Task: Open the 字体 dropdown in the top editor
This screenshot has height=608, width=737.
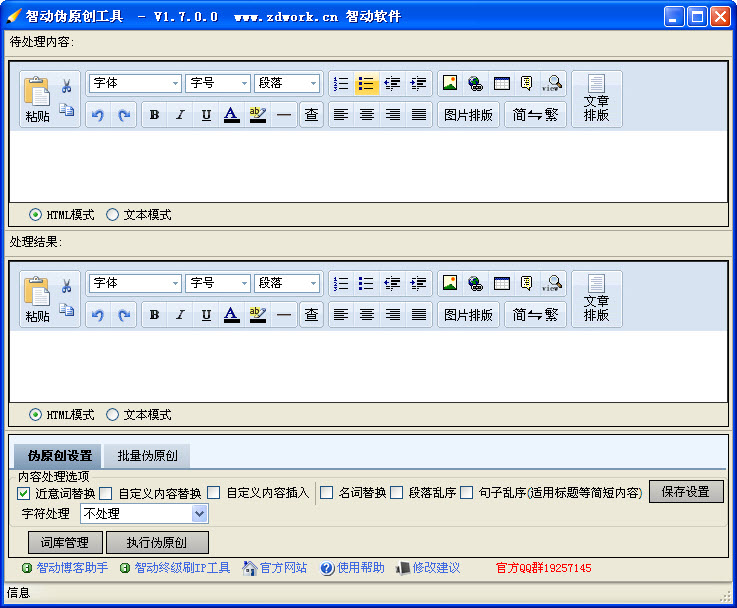Action: [135, 84]
